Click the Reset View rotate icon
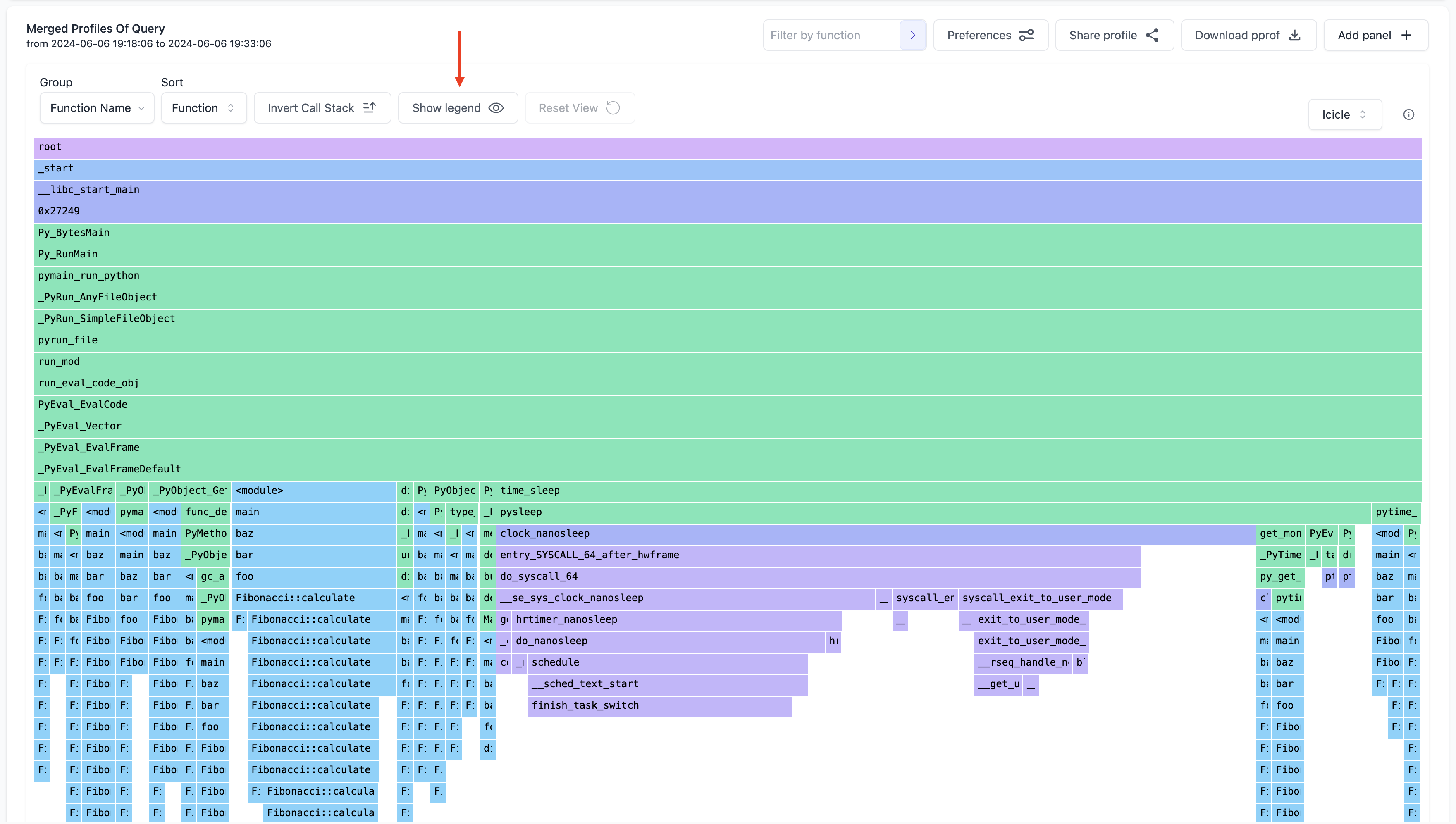This screenshot has width=1456, height=824. tap(613, 107)
